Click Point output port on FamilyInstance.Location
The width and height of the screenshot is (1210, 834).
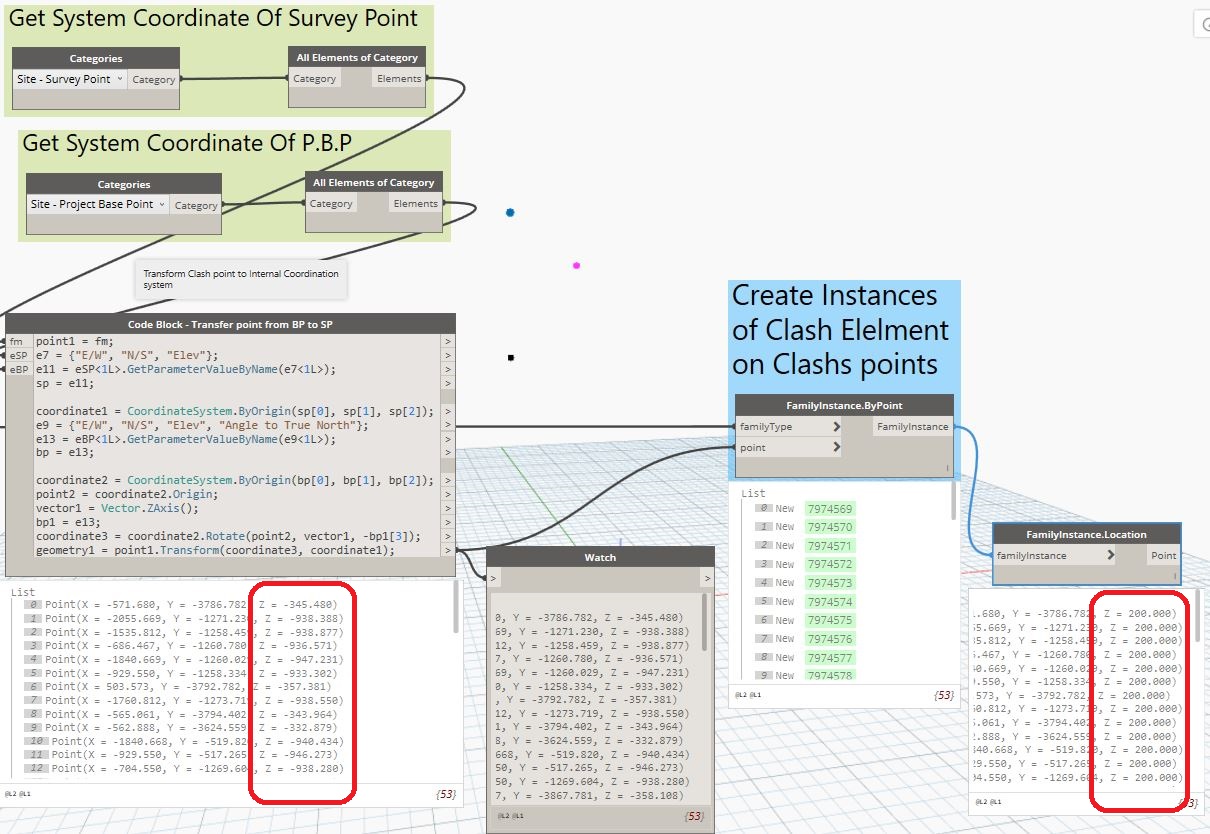(1163, 555)
